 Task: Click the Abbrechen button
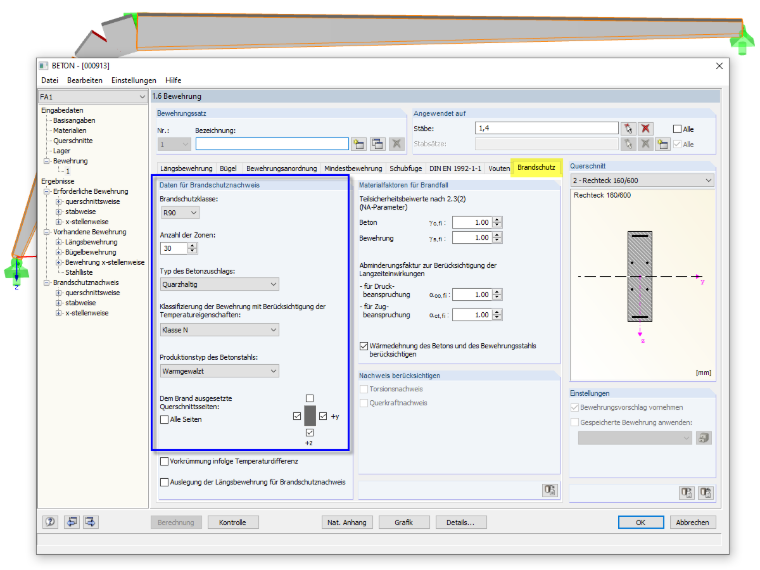(692, 522)
